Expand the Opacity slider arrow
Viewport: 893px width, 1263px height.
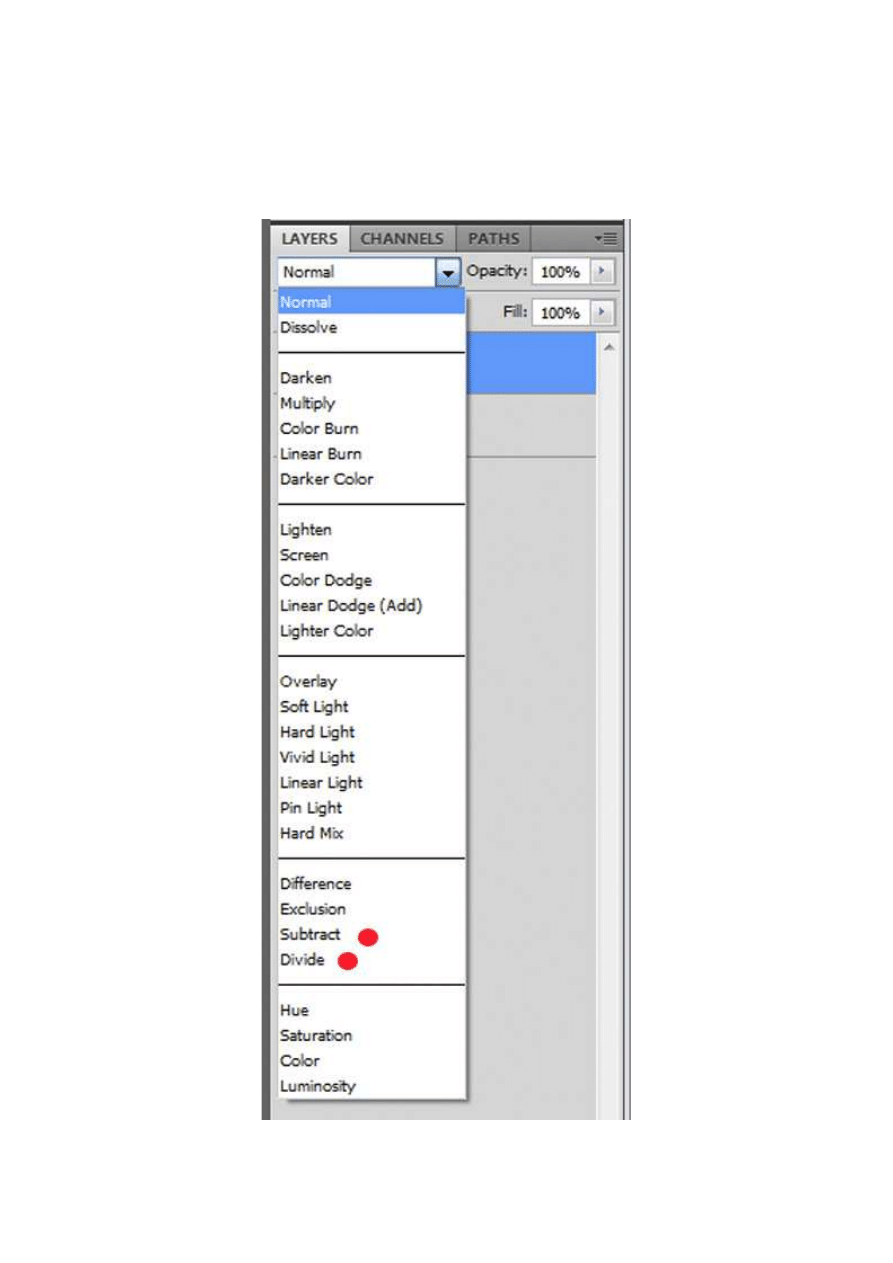tap(601, 272)
